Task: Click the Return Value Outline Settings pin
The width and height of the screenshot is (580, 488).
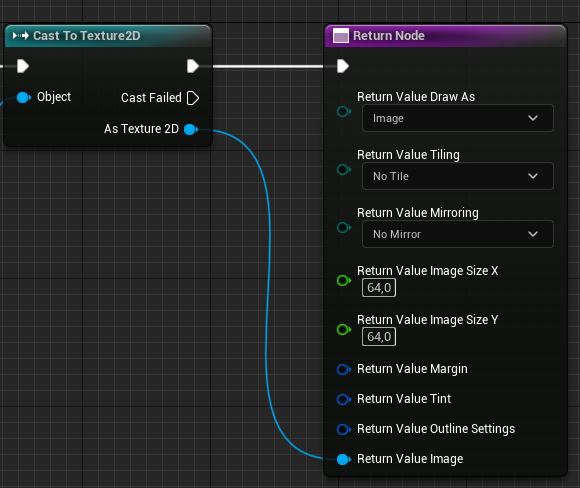Action: click(344, 429)
